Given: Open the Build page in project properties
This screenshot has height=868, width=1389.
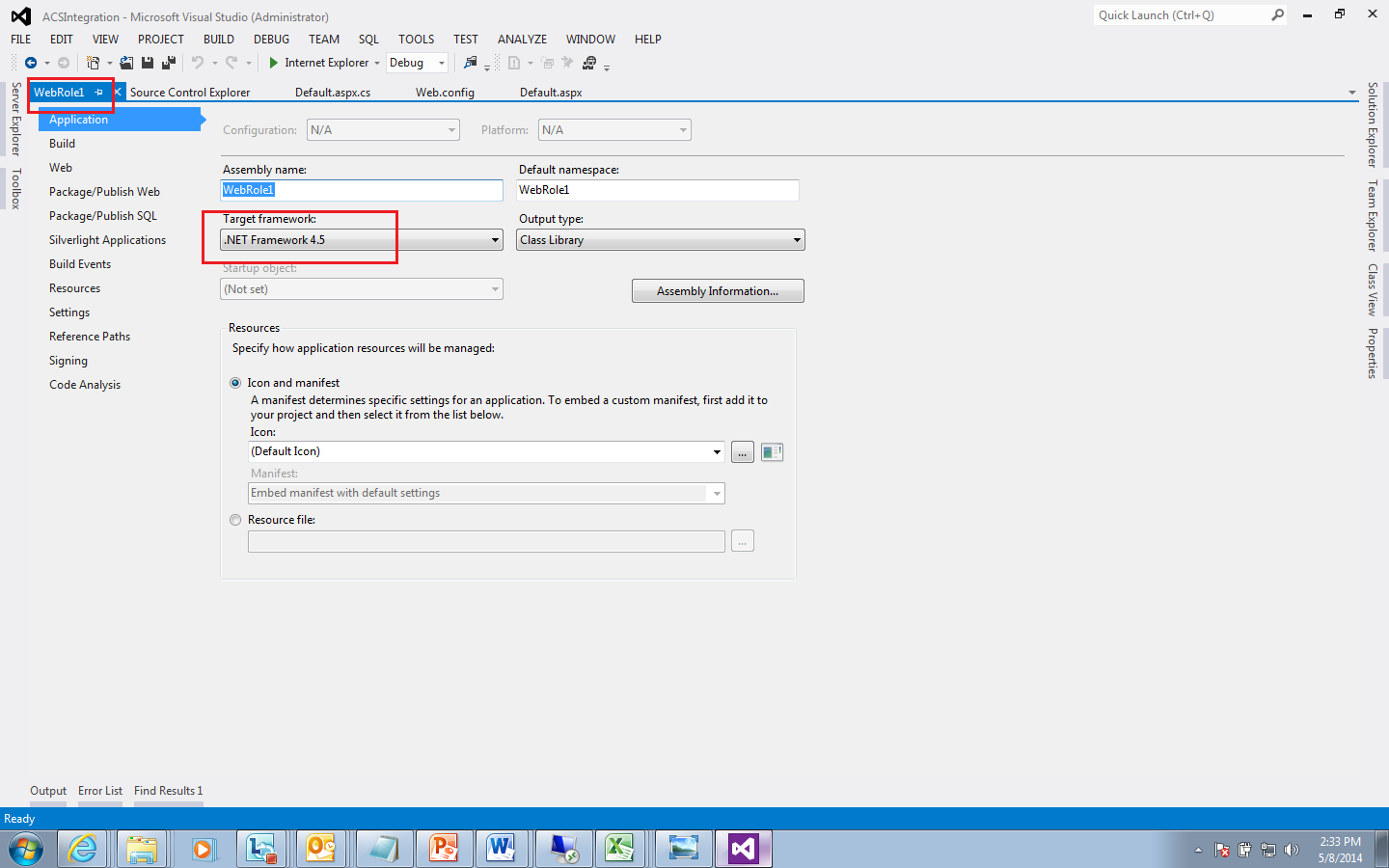Looking at the screenshot, I should click(x=62, y=144).
